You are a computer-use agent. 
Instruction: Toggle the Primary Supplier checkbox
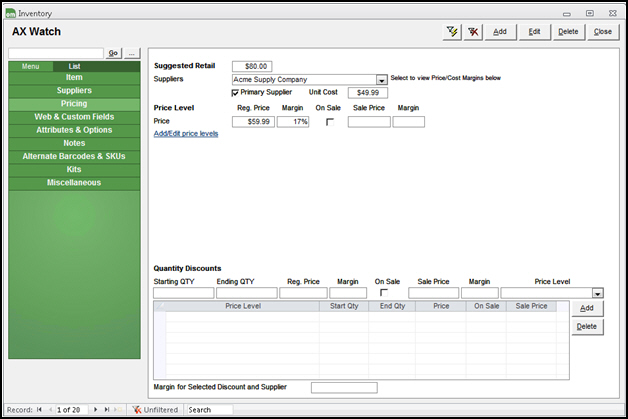click(235, 93)
